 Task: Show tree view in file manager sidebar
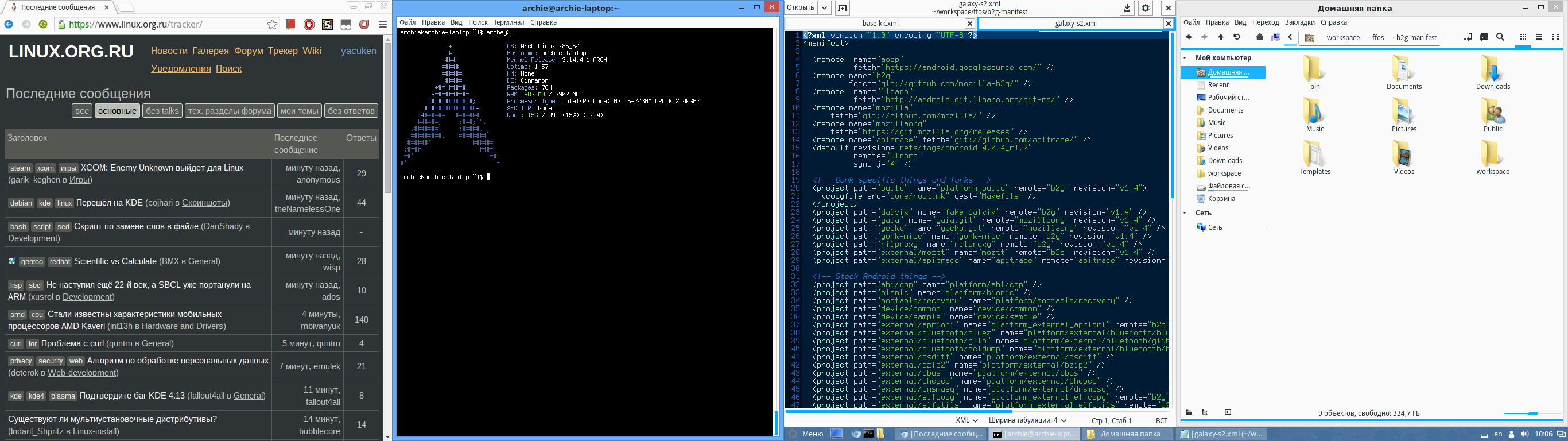[1205, 412]
